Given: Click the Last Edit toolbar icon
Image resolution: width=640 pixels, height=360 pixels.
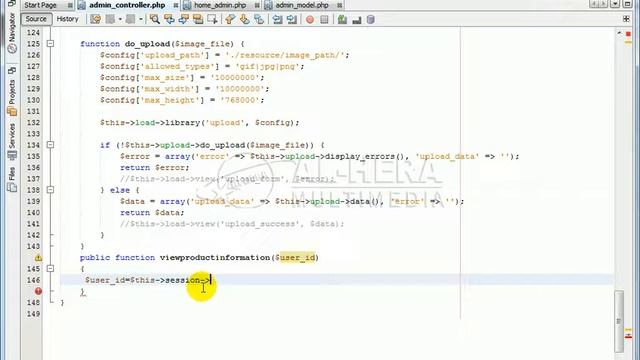Looking at the screenshot, I should click(96, 19).
